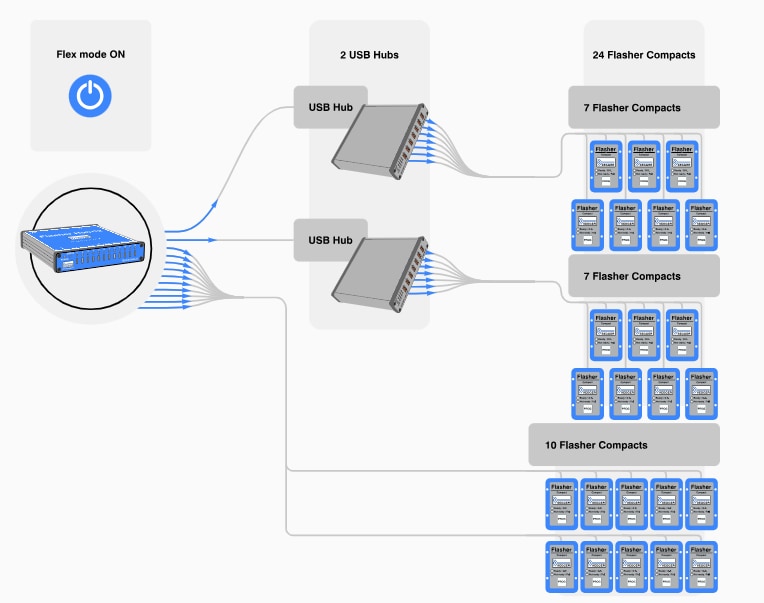Select bottom-left Flasher Compact in first 7-unit group
Screen dimensions: 764x603
587,226
